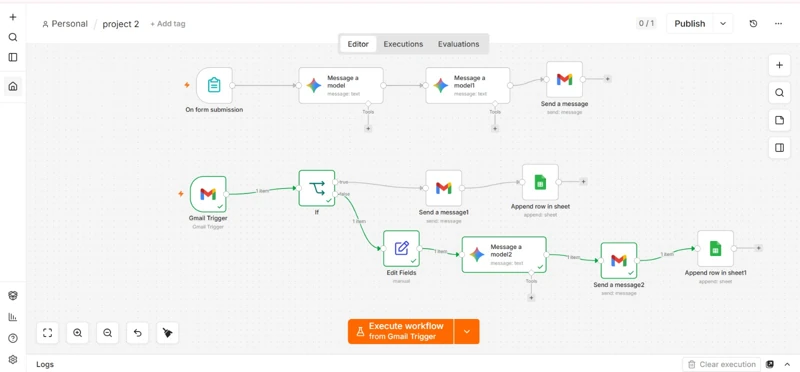Screen dimensions: 800x372
Task: Add node after Append row in sheet
Action: (583, 182)
